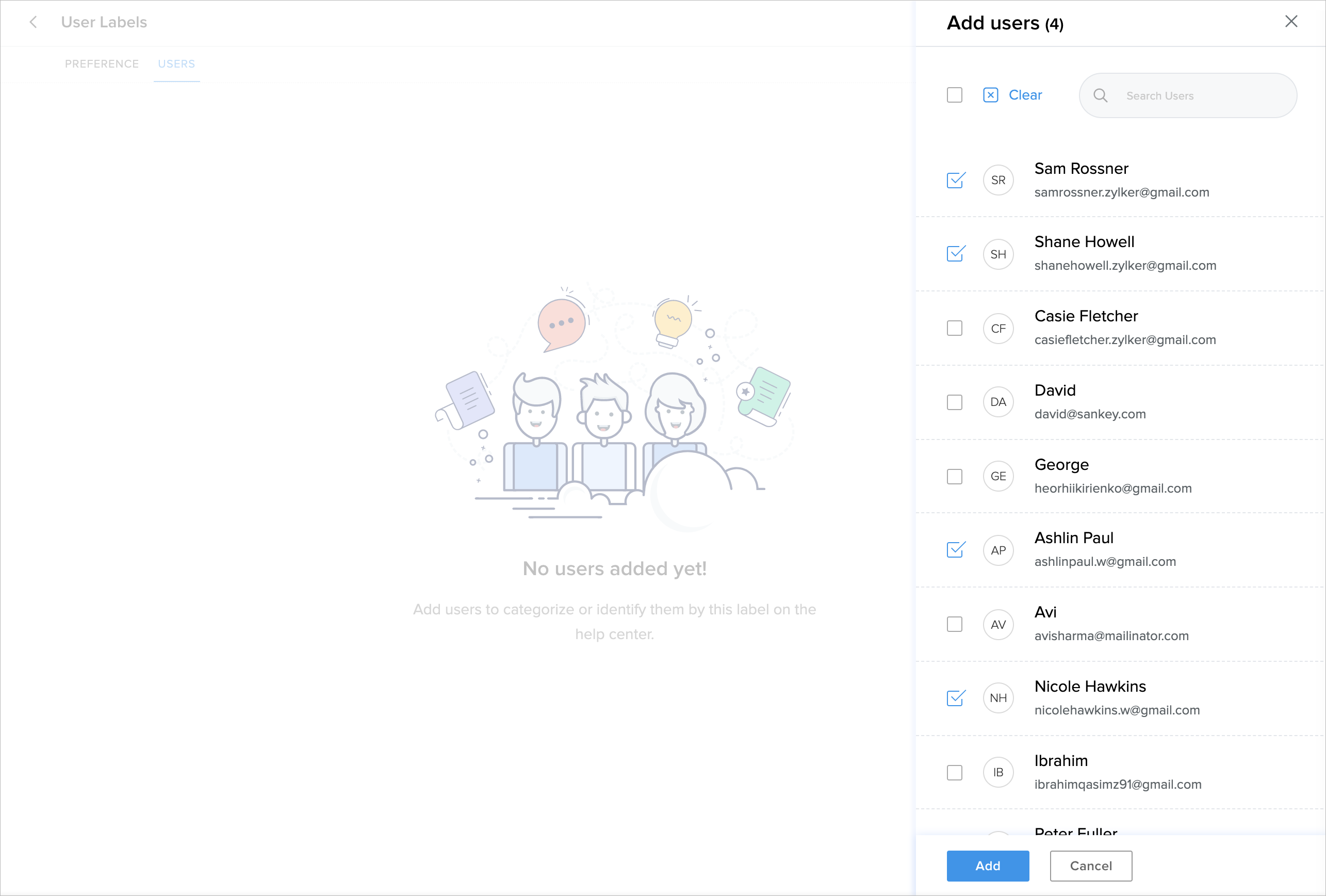Check the box for David
1326x896 pixels.
[x=955, y=402]
